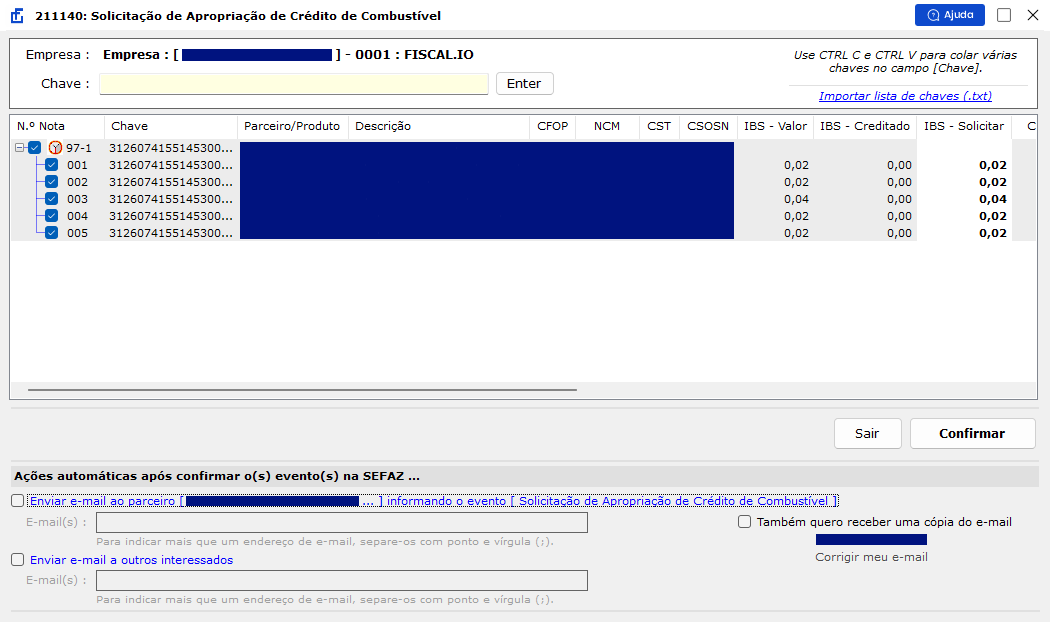Sort by IBS - Solicitar column header
The height and width of the screenshot is (622, 1050).
[x=964, y=126]
